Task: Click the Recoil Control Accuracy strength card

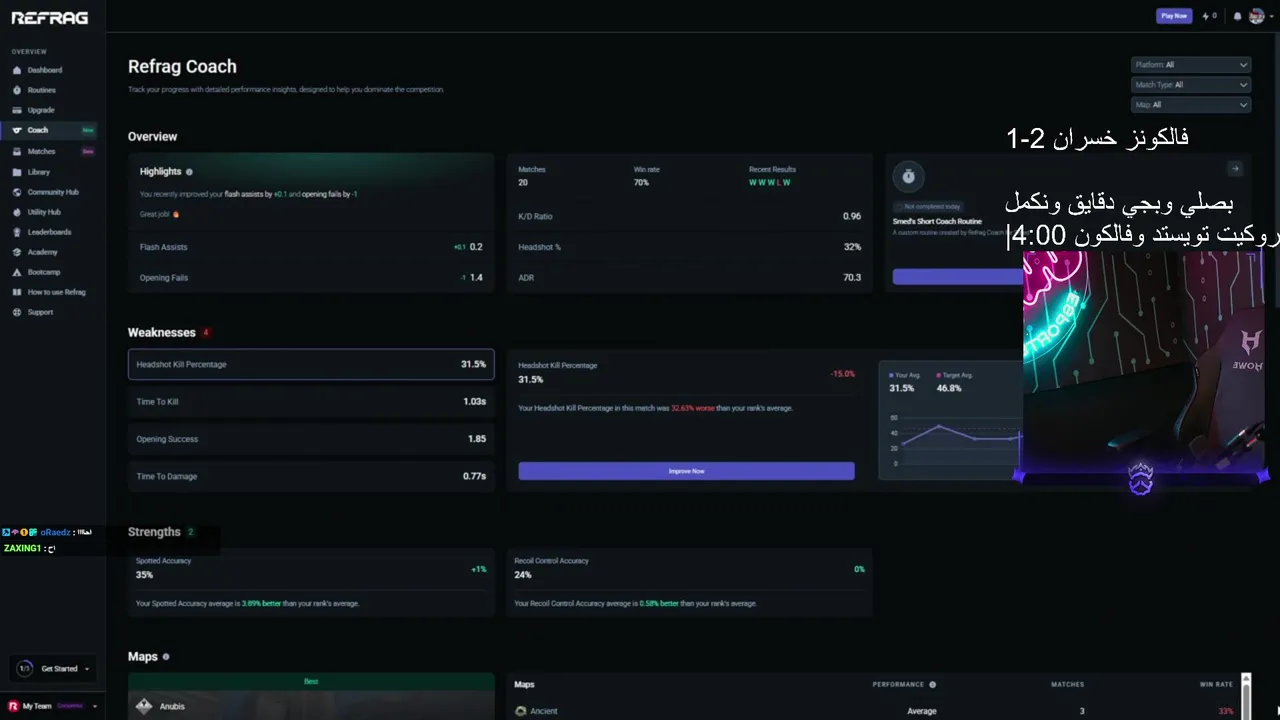Action: (x=689, y=582)
